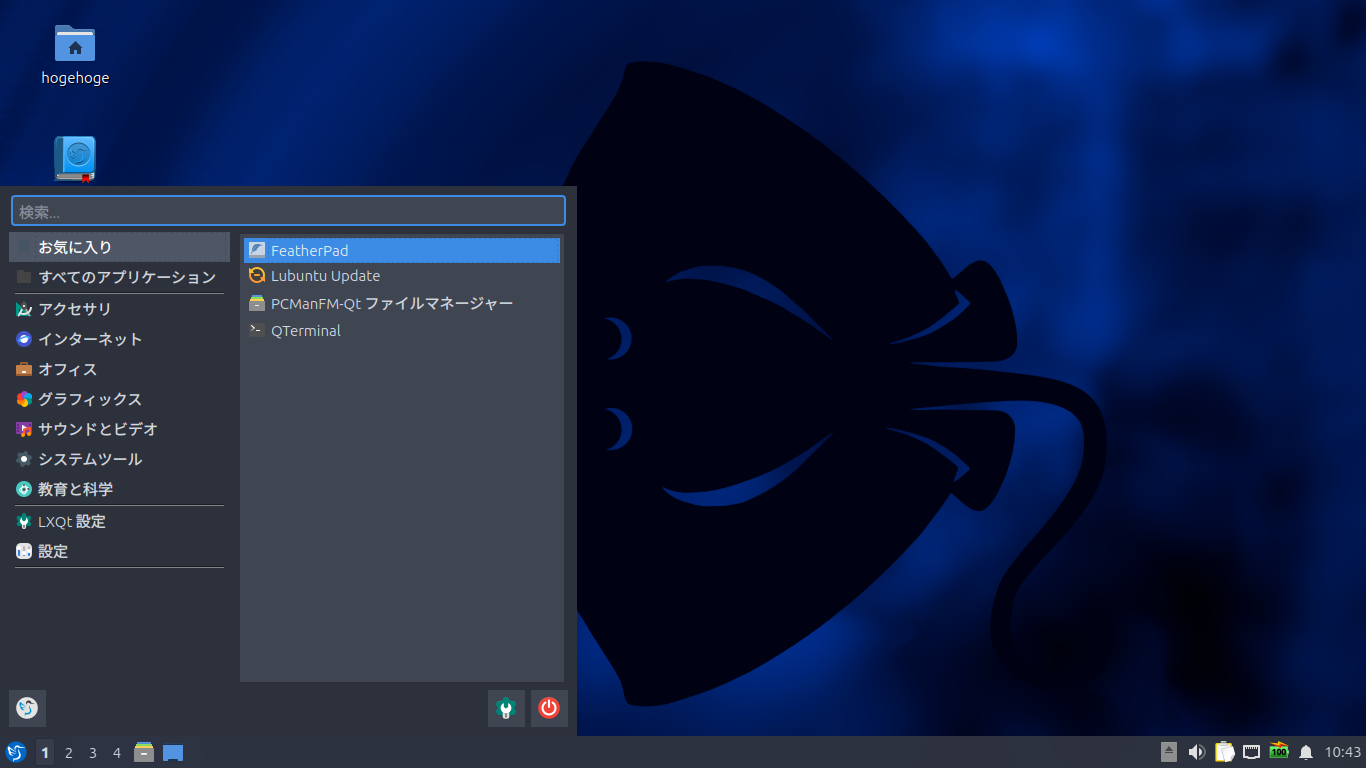Click the red power leave button
Image resolution: width=1366 pixels, height=768 pixels.
coord(549,708)
